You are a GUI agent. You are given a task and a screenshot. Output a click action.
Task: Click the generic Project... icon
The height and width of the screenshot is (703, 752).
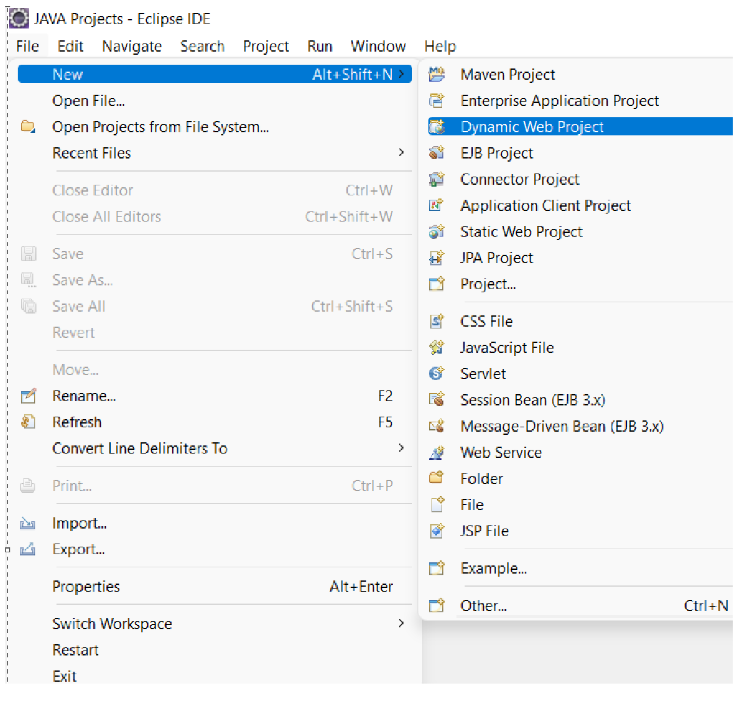tap(436, 284)
